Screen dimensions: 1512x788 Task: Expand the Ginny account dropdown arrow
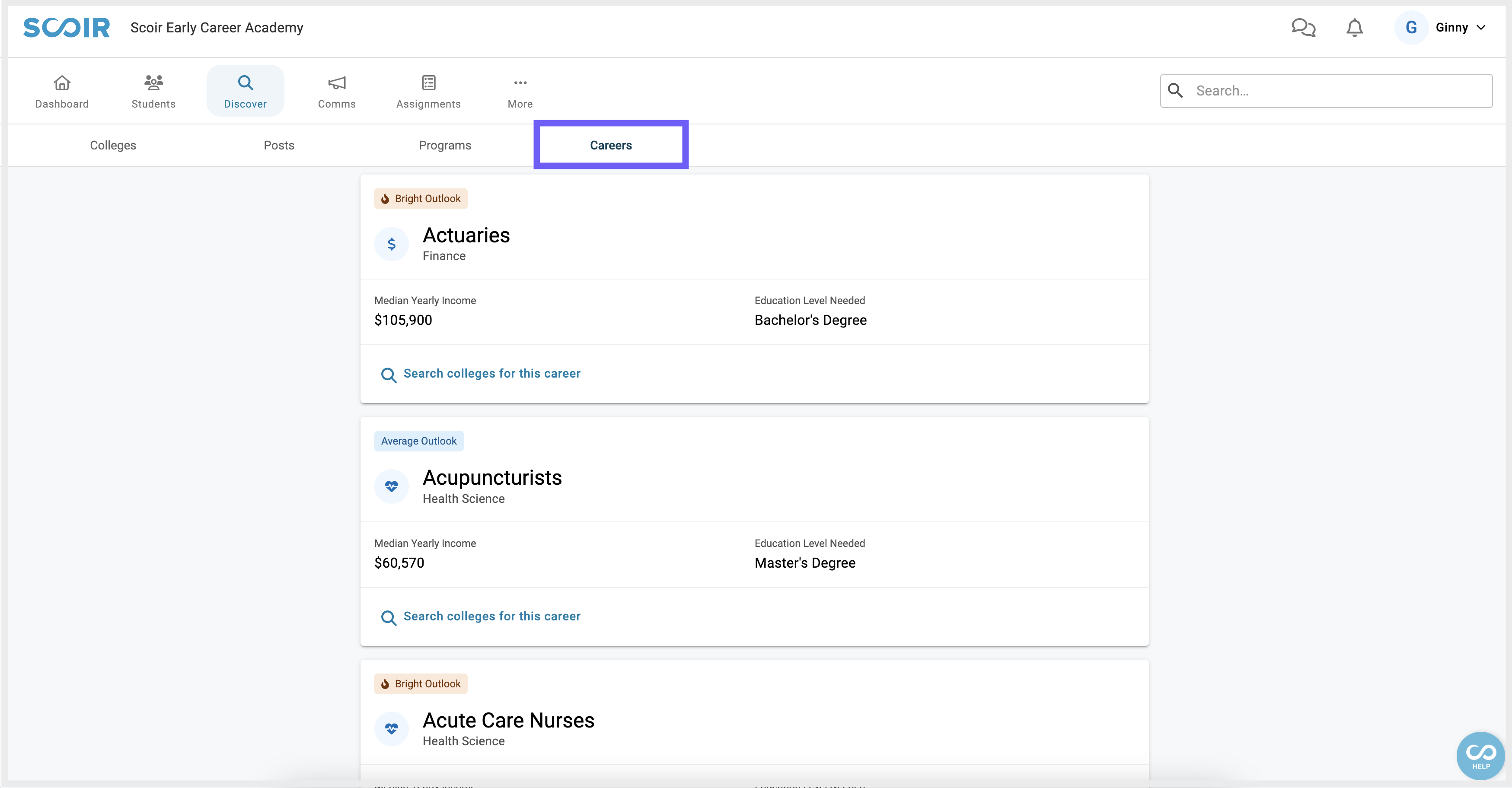[1480, 28]
